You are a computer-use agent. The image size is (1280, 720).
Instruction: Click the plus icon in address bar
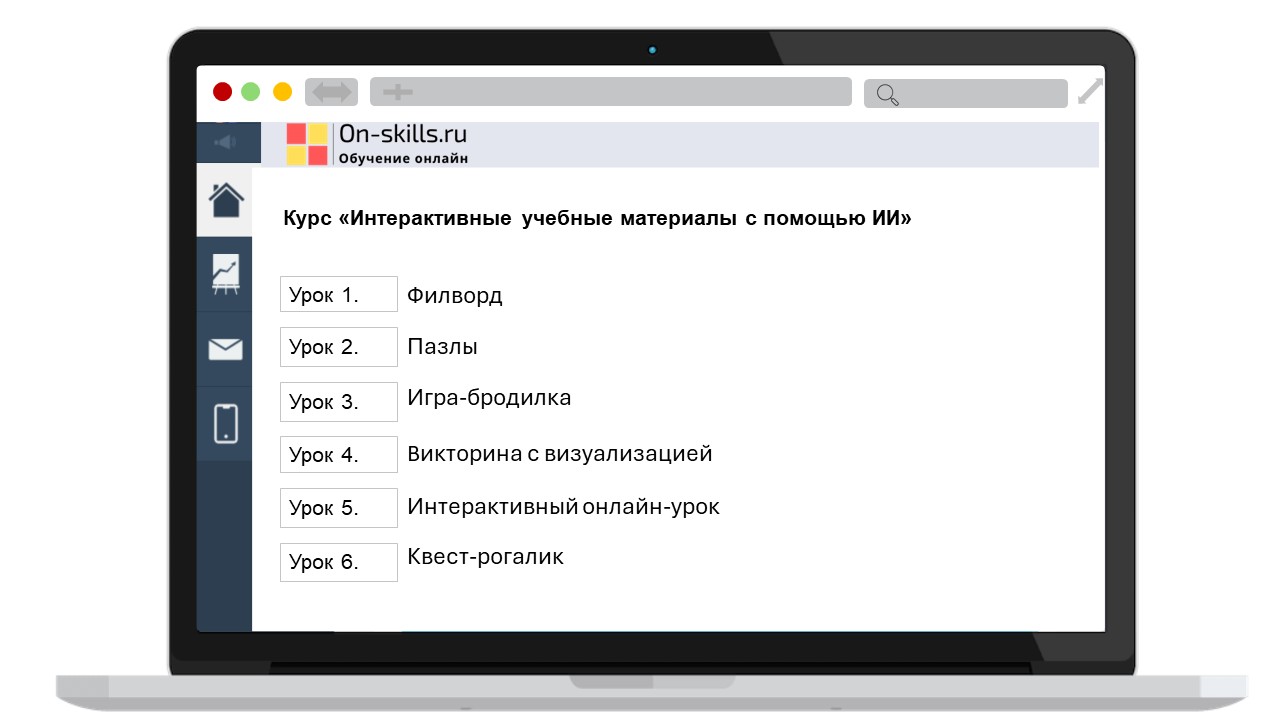(398, 92)
